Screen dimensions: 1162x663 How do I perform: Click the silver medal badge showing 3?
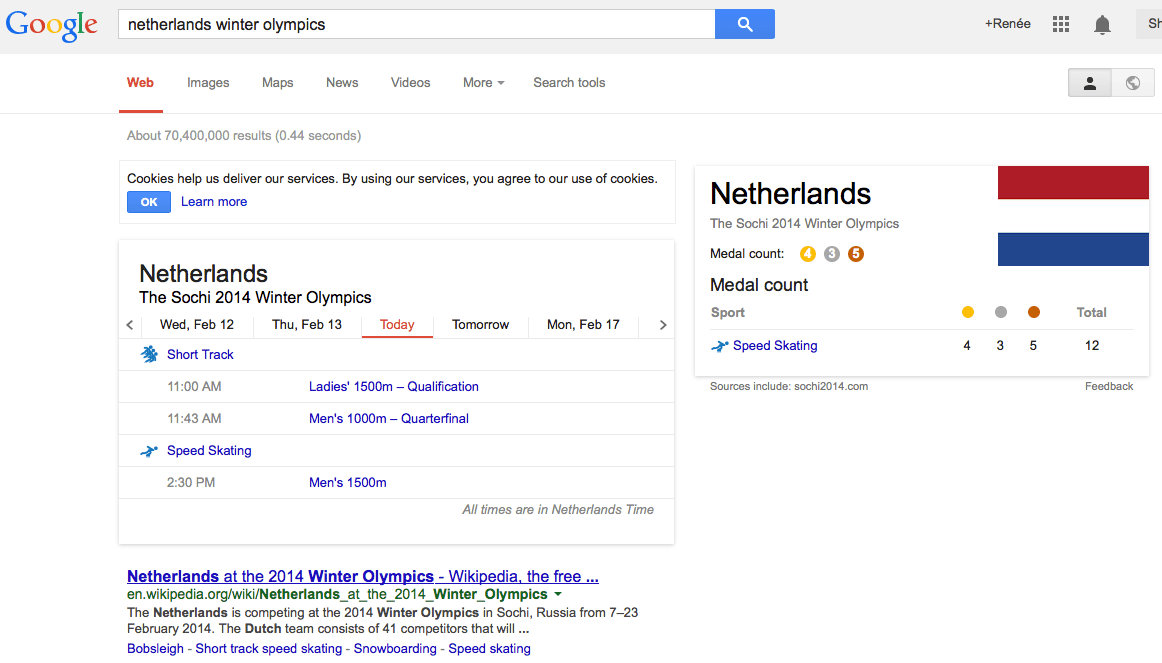831,254
